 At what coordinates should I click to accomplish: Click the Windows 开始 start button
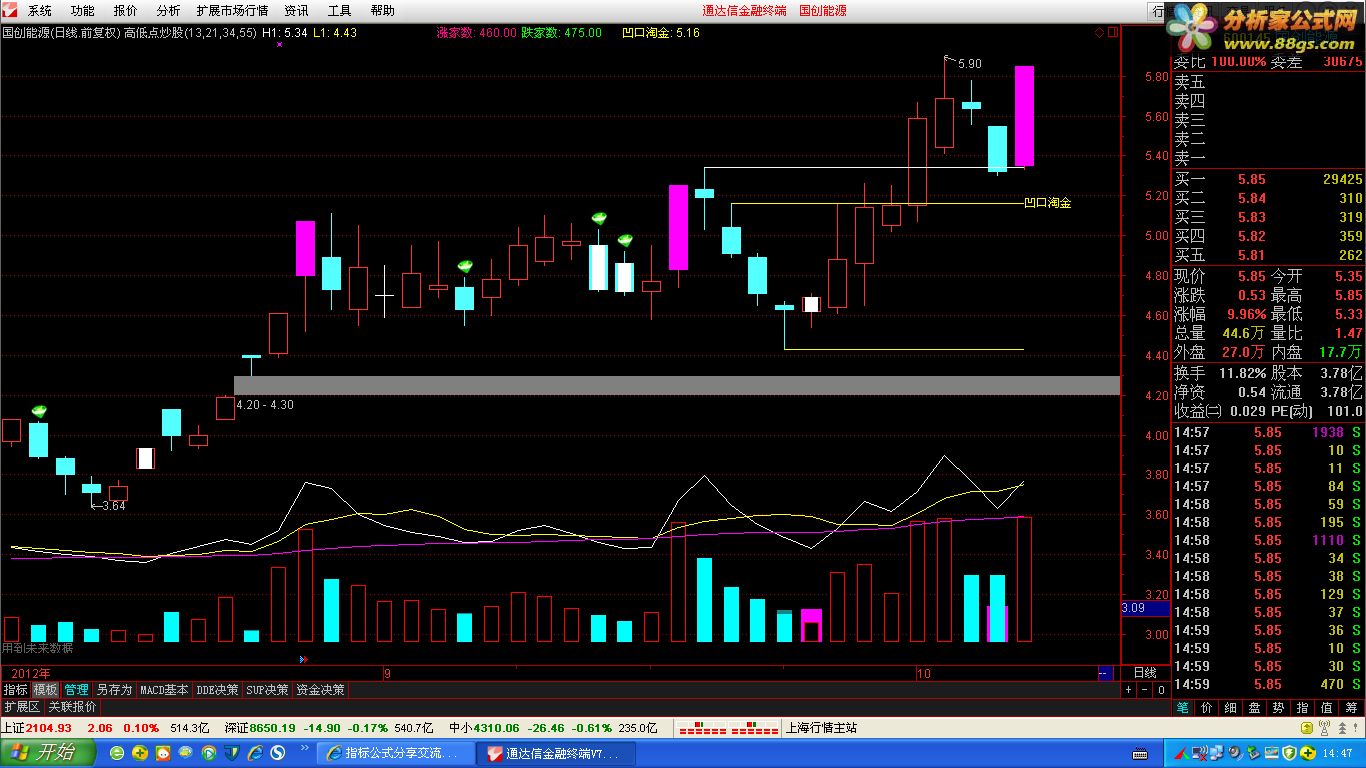[x=48, y=753]
